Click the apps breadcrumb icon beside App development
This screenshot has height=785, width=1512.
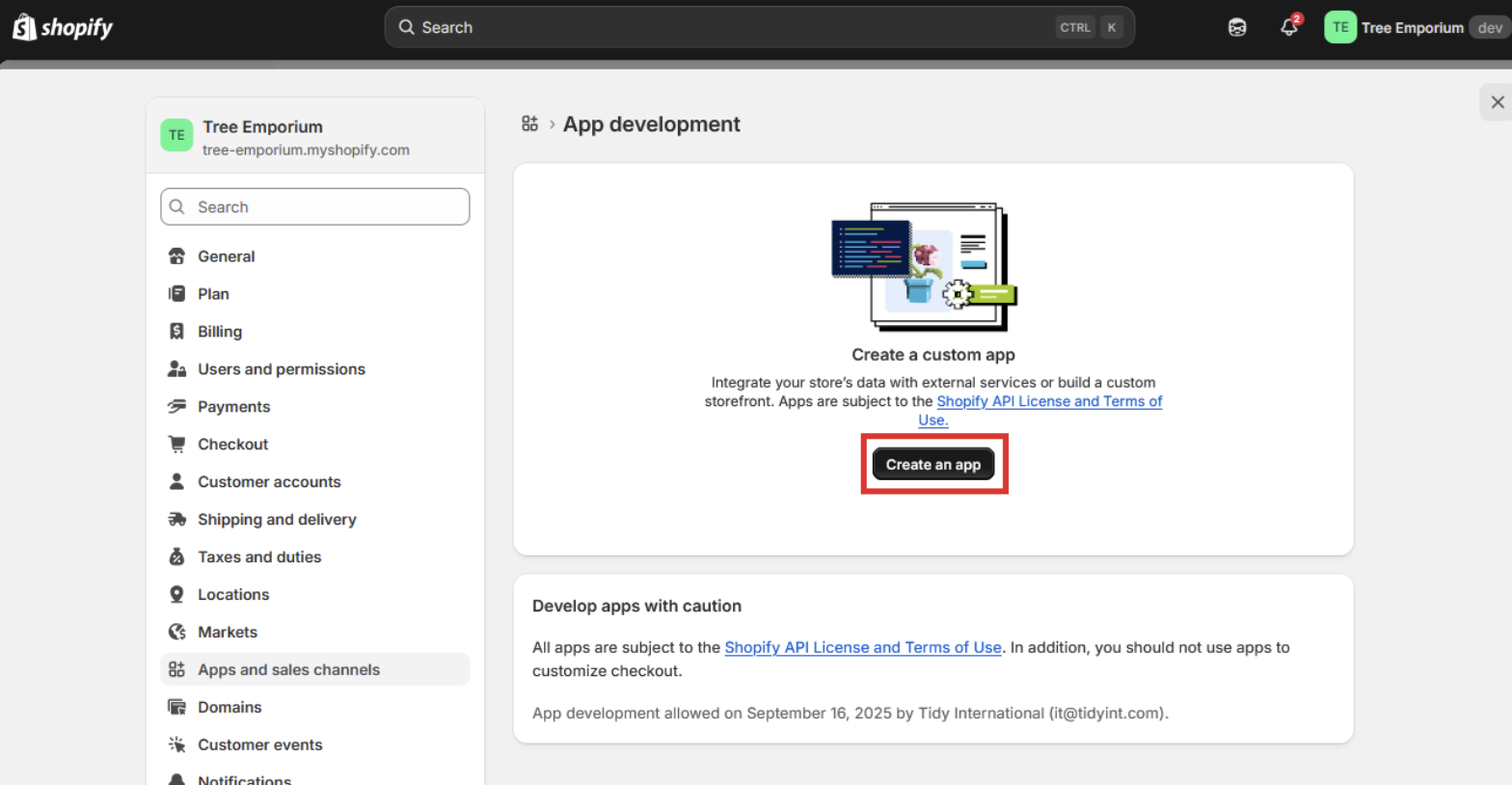point(529,123)
